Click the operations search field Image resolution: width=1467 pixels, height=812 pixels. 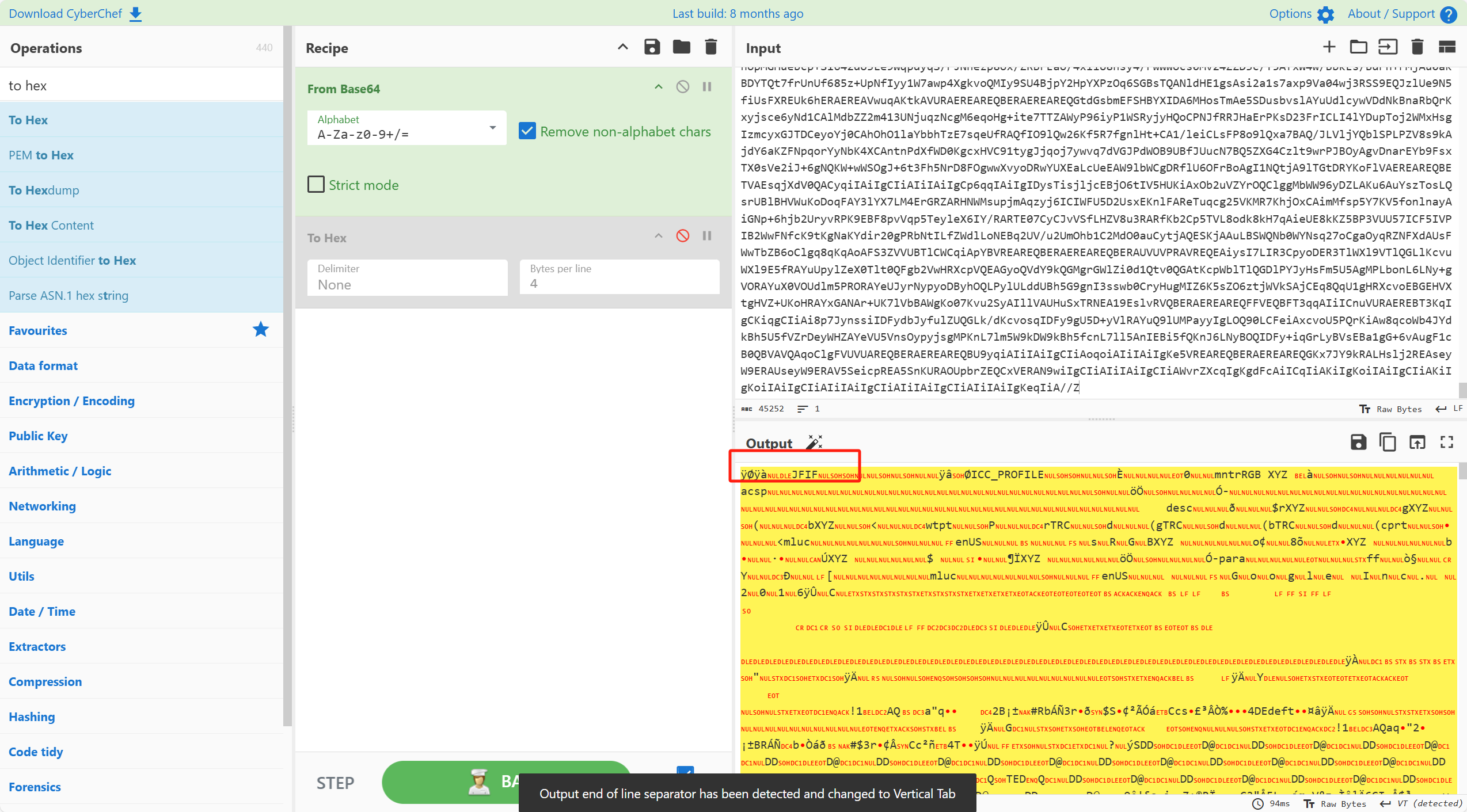tap(141, 86)
